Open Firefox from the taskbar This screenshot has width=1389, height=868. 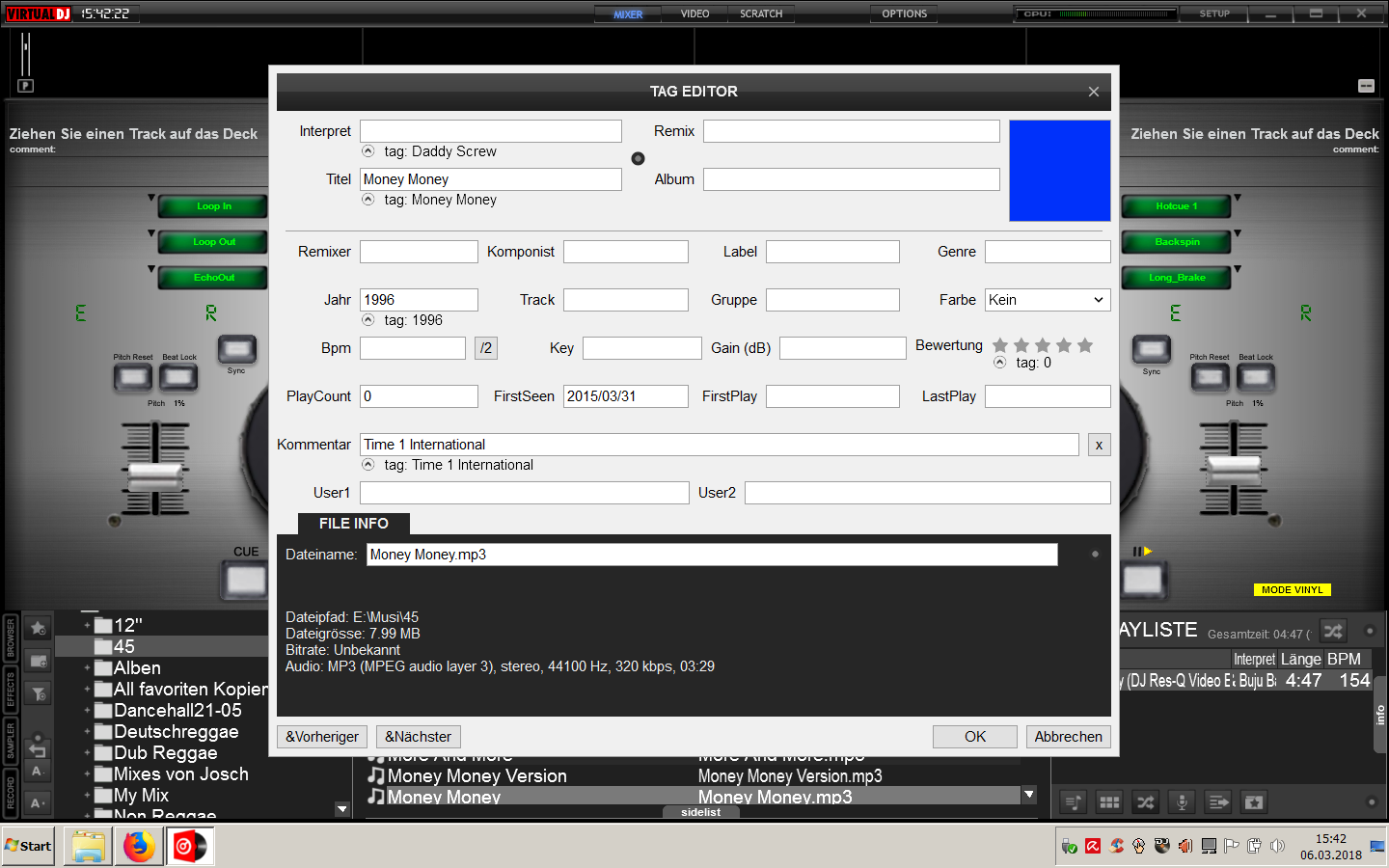point(139,847)
